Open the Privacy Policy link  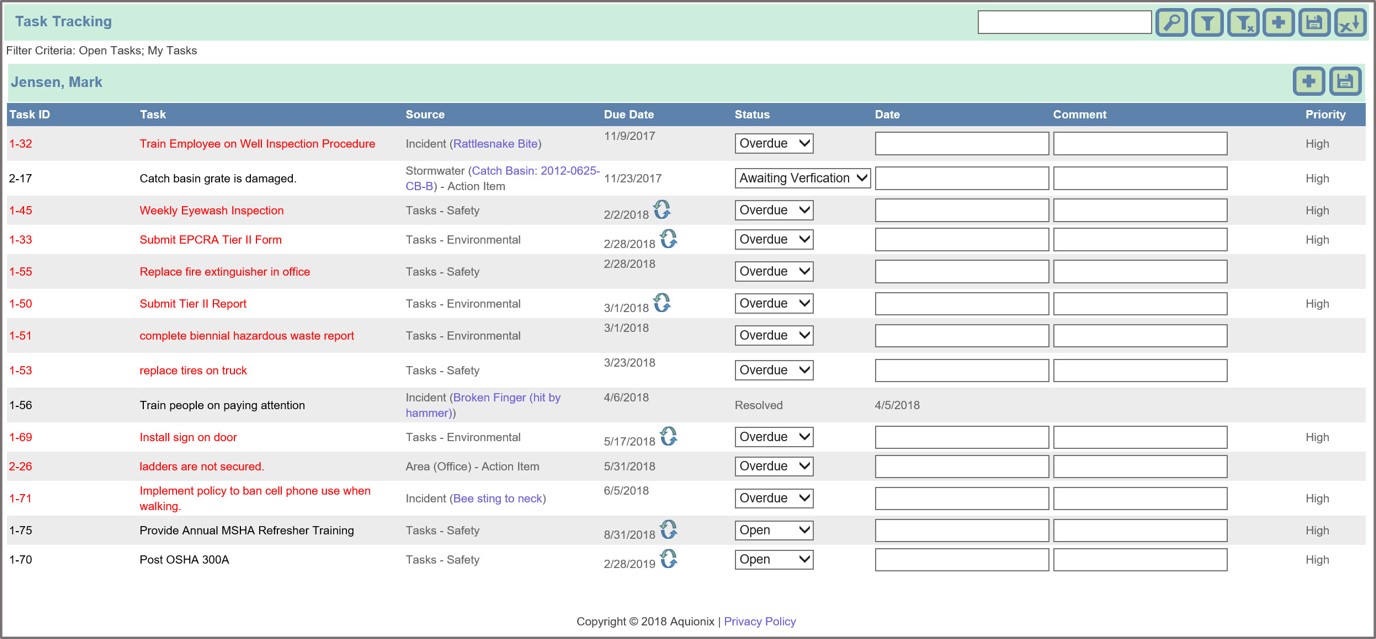(760, 621)
